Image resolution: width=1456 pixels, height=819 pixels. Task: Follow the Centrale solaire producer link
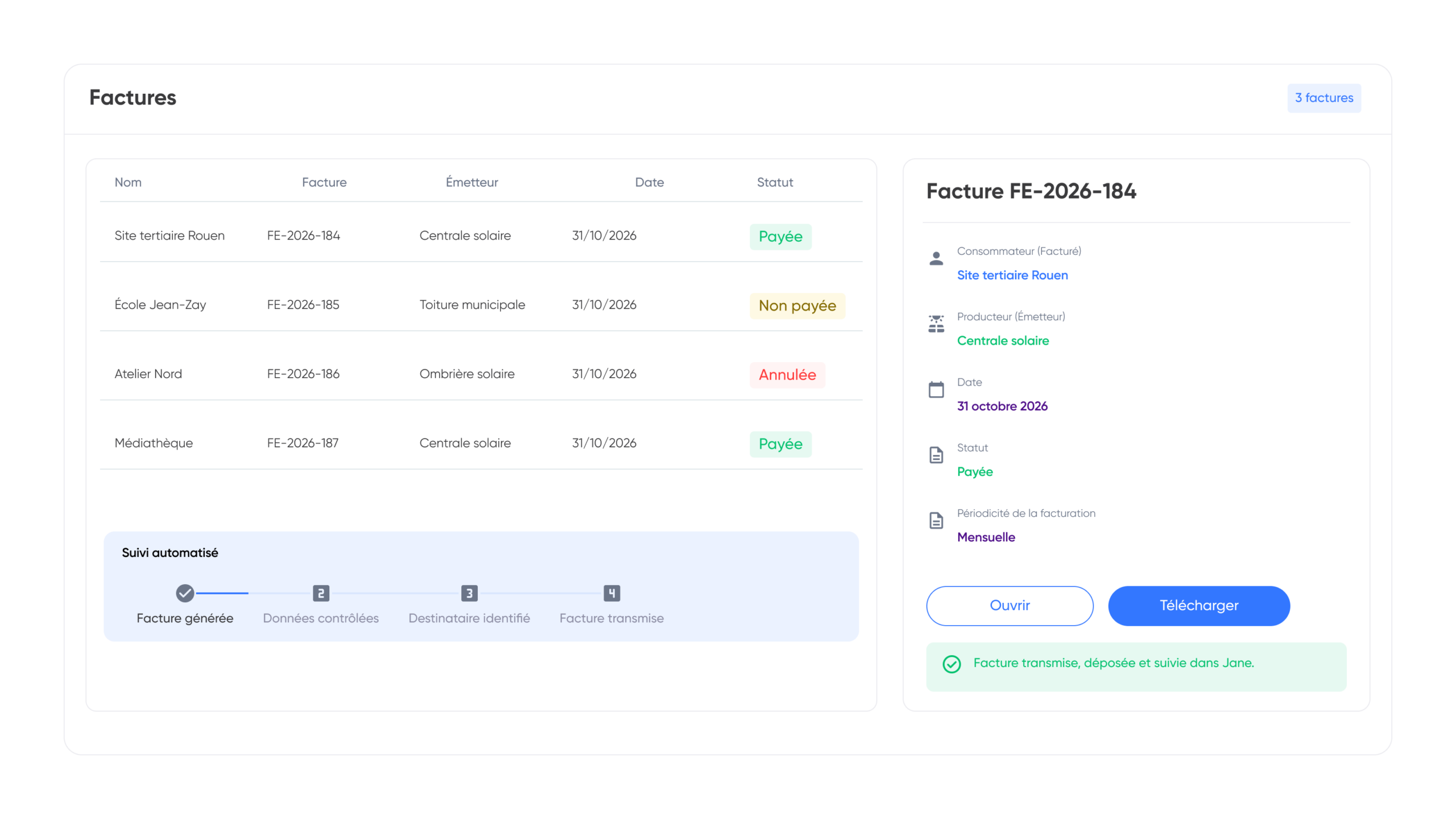click(x=1003, y=341)
